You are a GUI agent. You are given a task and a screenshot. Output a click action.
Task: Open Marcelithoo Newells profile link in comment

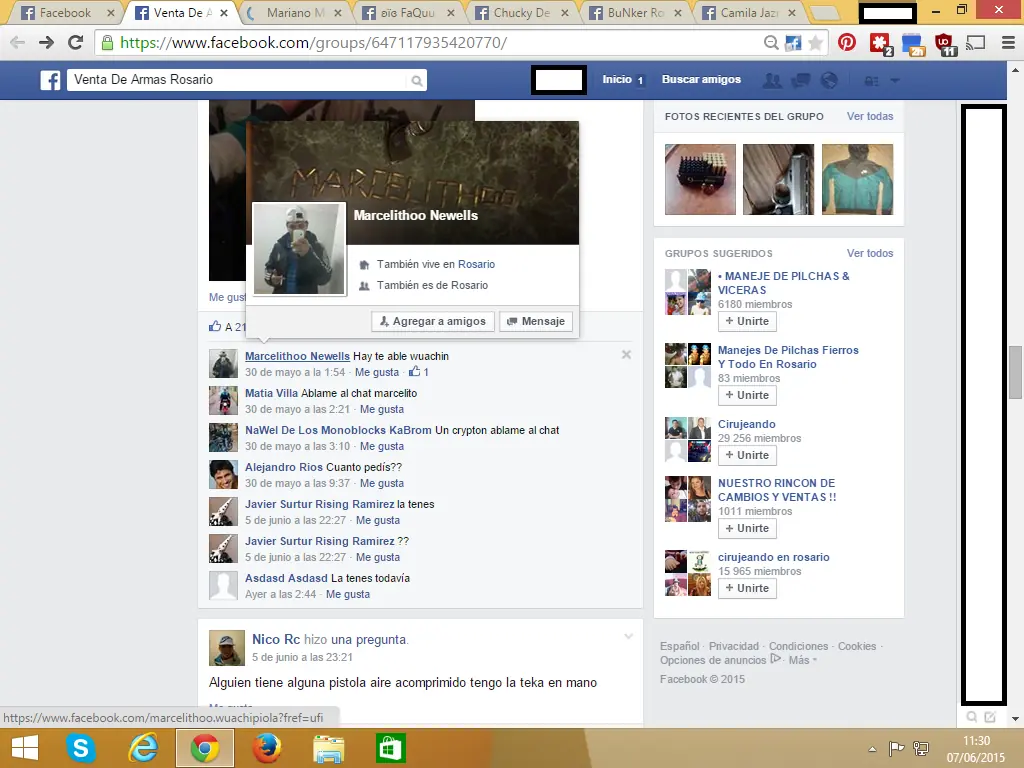pyautogui.click(x=297, y=356)
